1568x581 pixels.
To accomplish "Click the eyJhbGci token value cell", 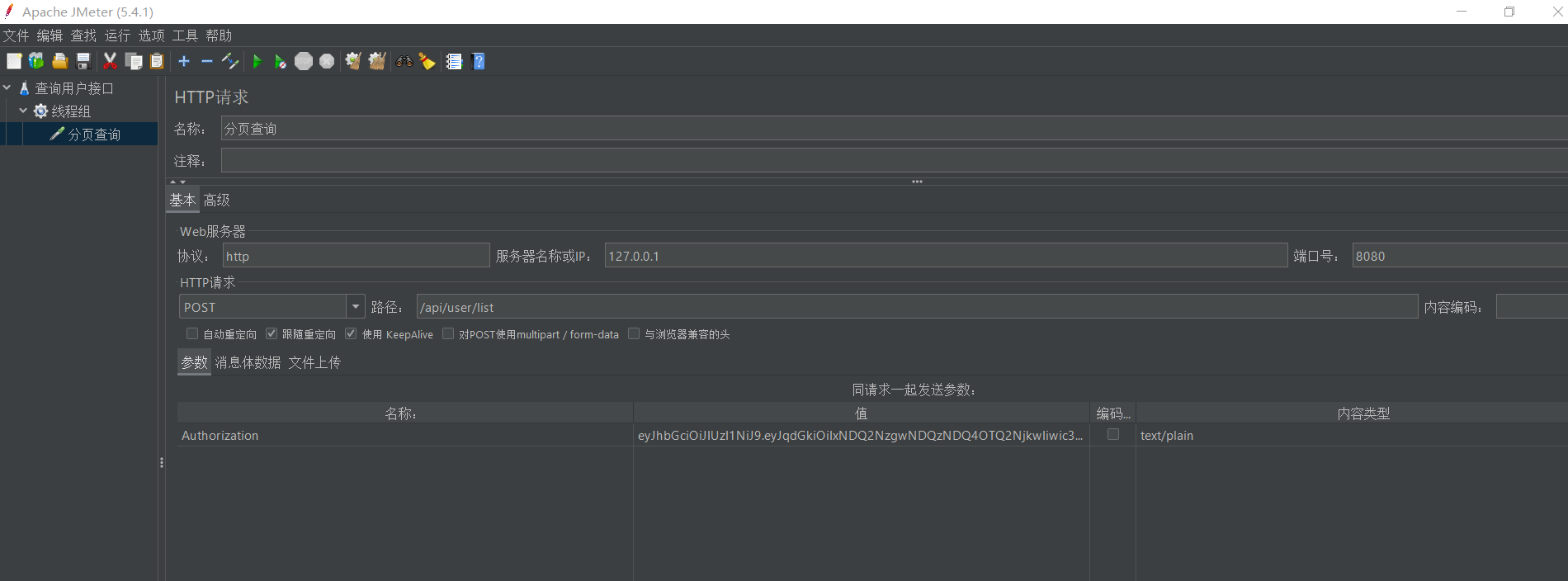I will (862, 435).
